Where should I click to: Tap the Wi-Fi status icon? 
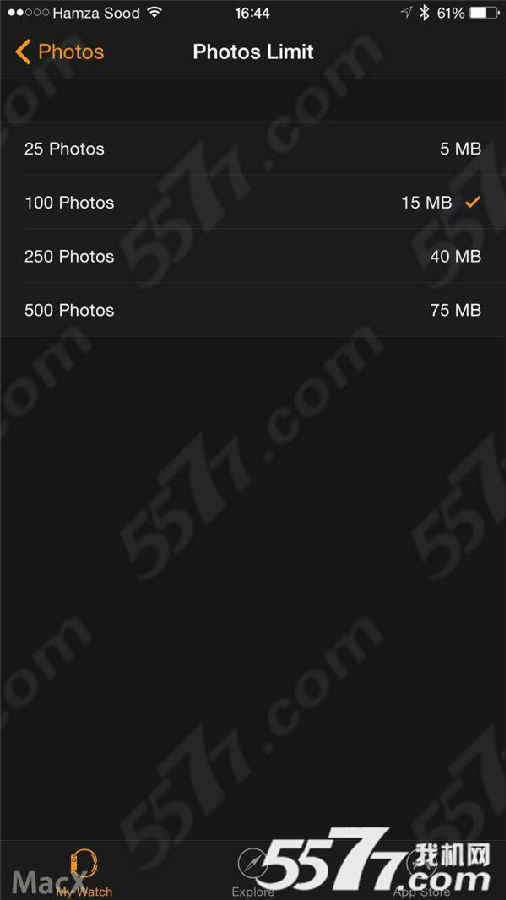(154, 13)
